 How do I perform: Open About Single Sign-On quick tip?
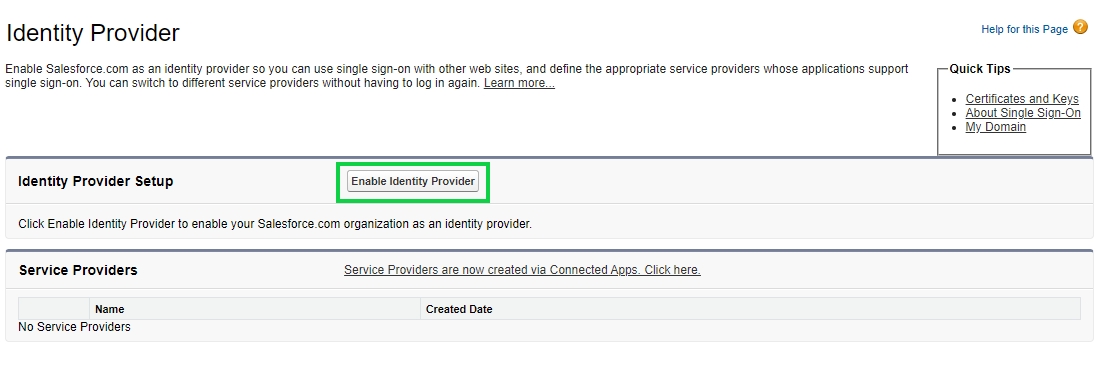click(x=1023, y=113)
